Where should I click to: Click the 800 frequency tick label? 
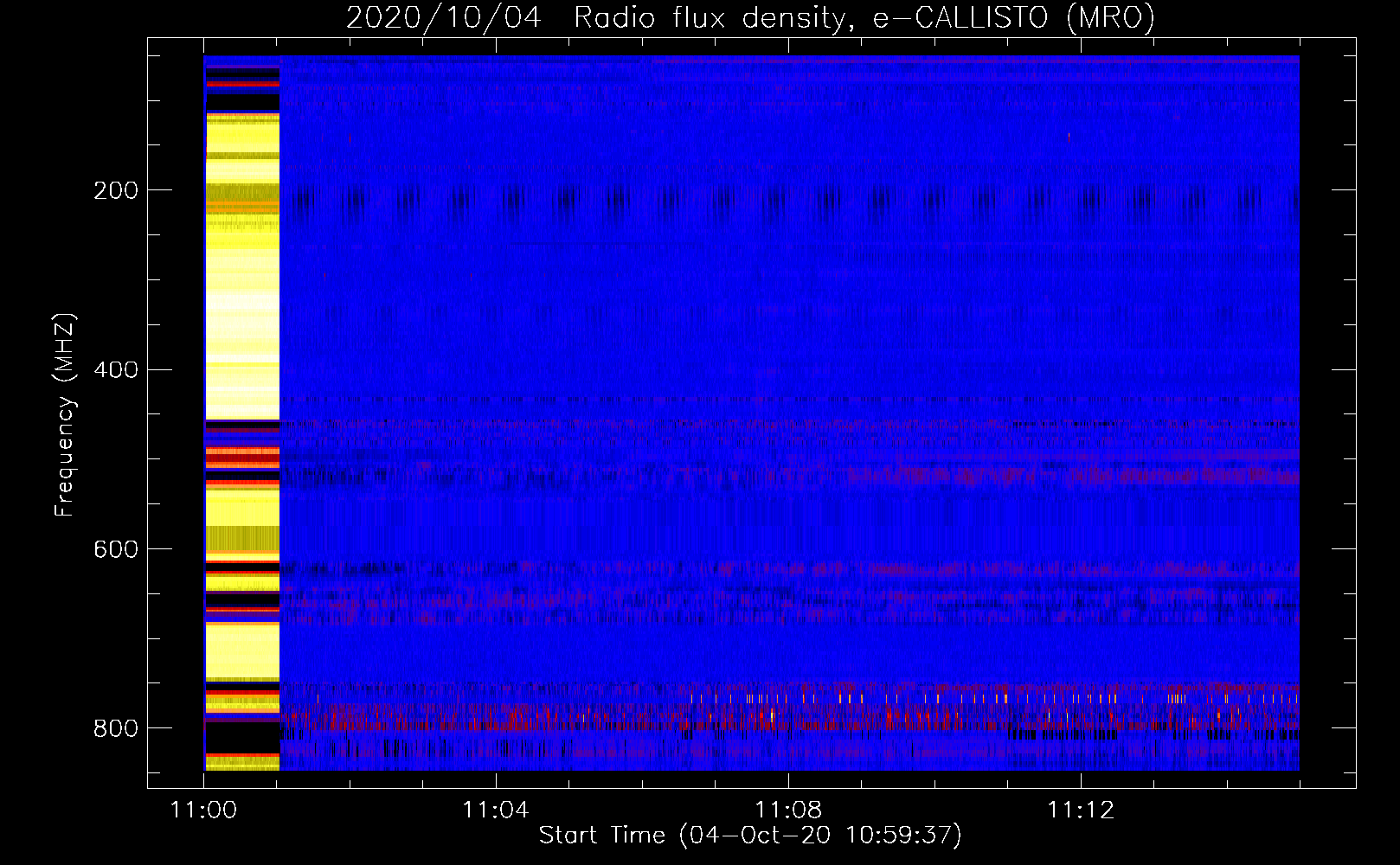[116, 729]
